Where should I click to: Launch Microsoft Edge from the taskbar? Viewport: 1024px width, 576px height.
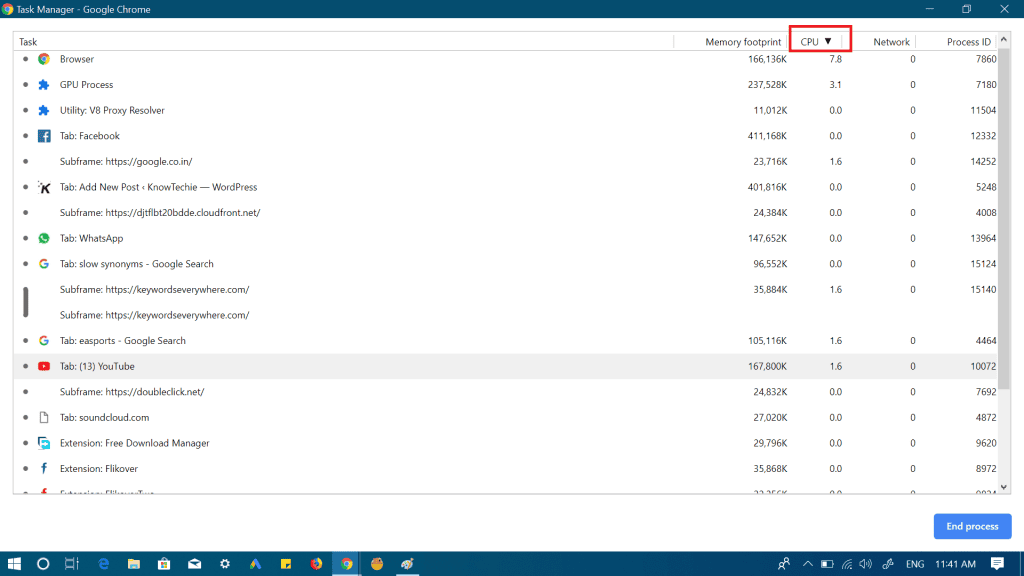pos(103,564)
